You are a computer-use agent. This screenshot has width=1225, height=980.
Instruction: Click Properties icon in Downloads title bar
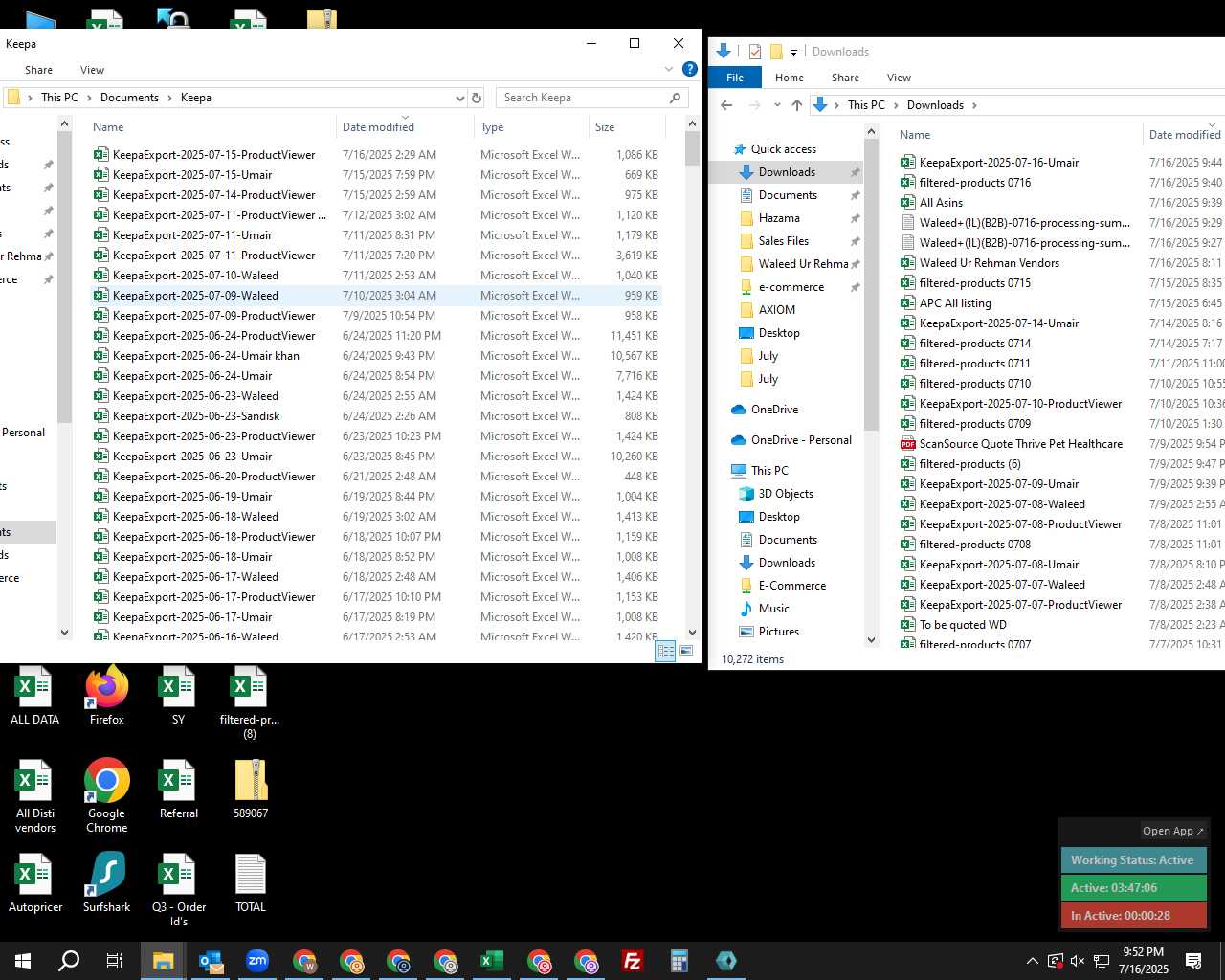[755, 52]
